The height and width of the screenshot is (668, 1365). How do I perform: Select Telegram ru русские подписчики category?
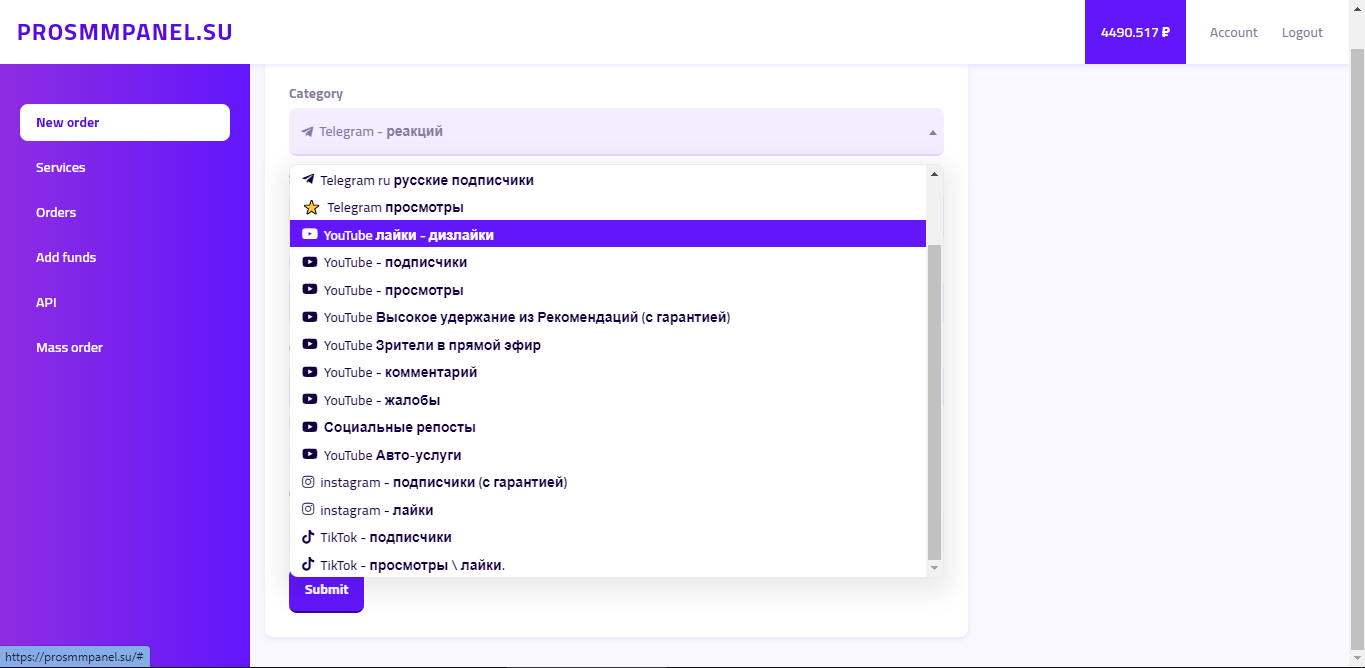pyautogui.click(x=608, y=180)
